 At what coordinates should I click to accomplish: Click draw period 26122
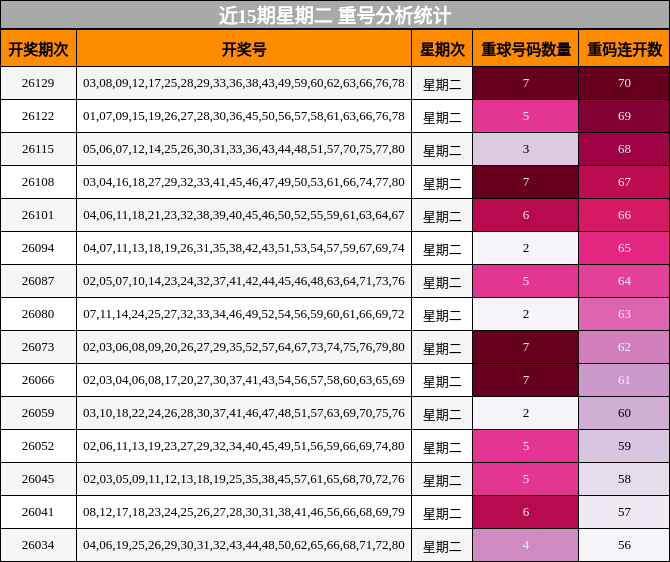coord(38,116)
